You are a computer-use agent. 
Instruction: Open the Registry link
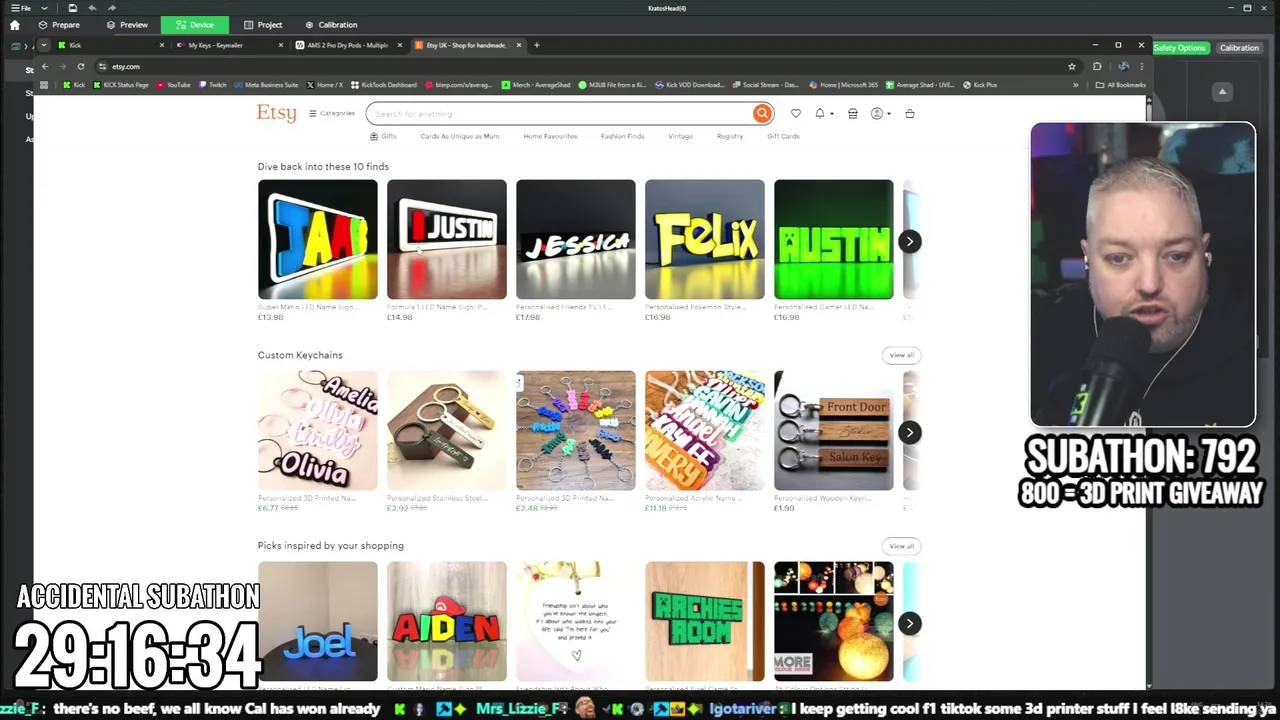pos(730,136)
